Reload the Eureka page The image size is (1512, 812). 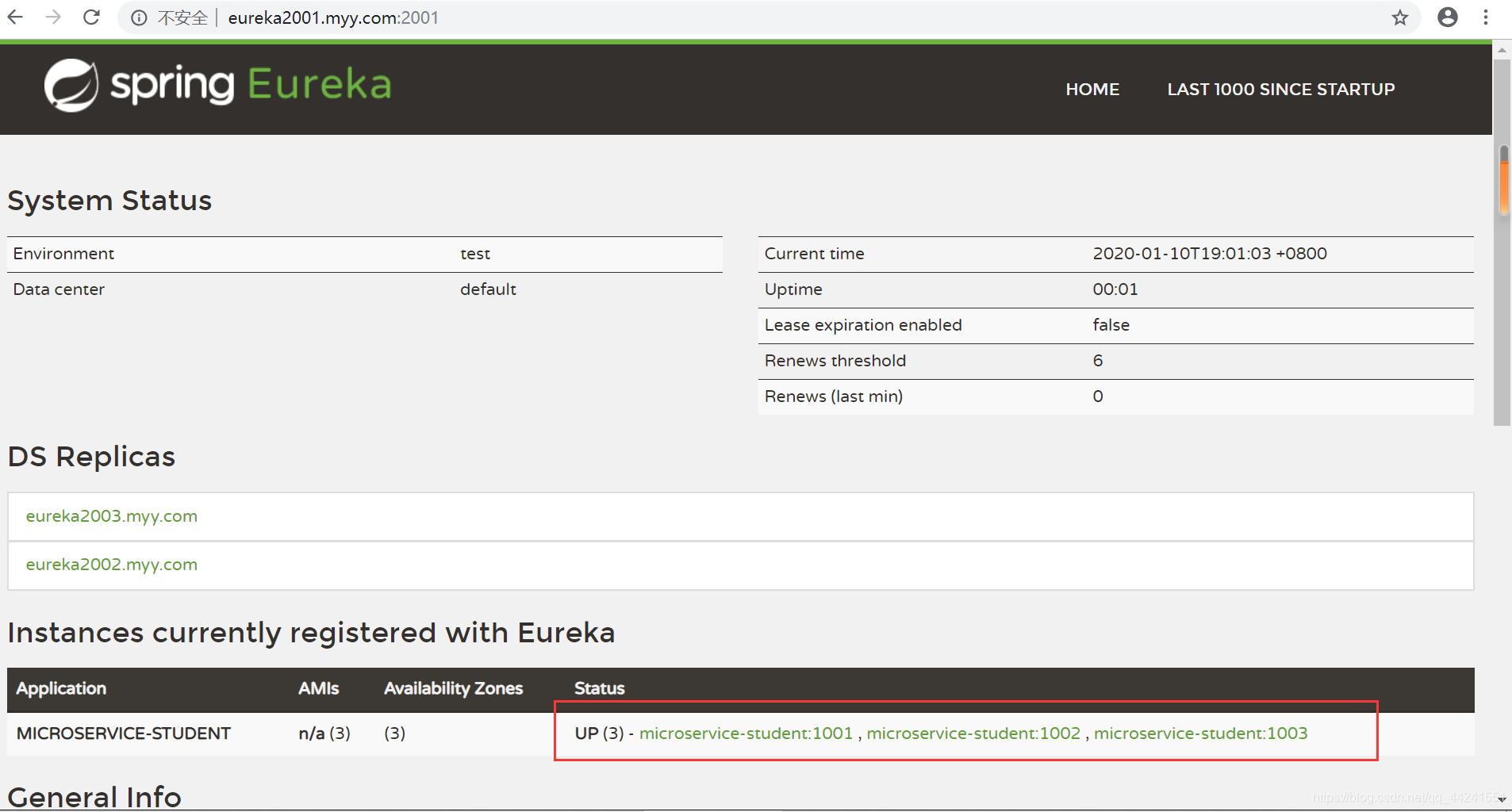click(91, 17)
